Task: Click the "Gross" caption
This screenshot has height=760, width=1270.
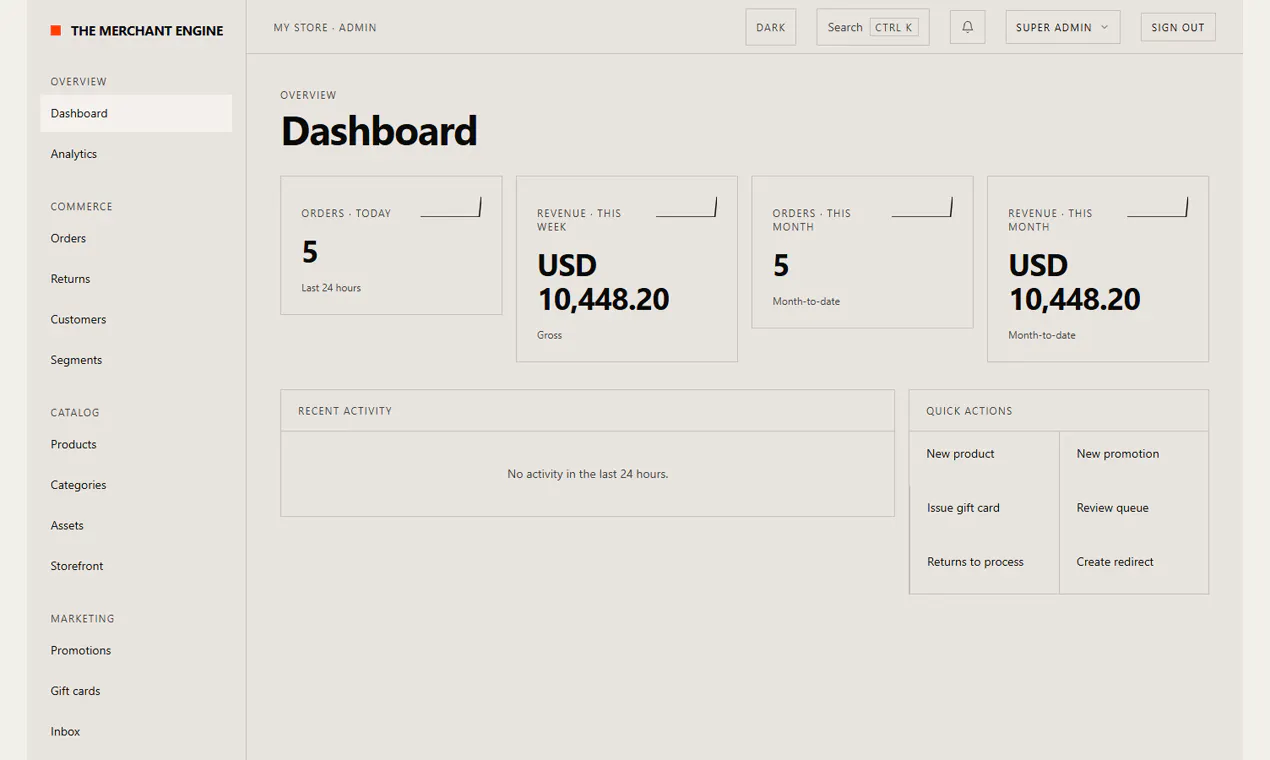Action: pos(549,335)
